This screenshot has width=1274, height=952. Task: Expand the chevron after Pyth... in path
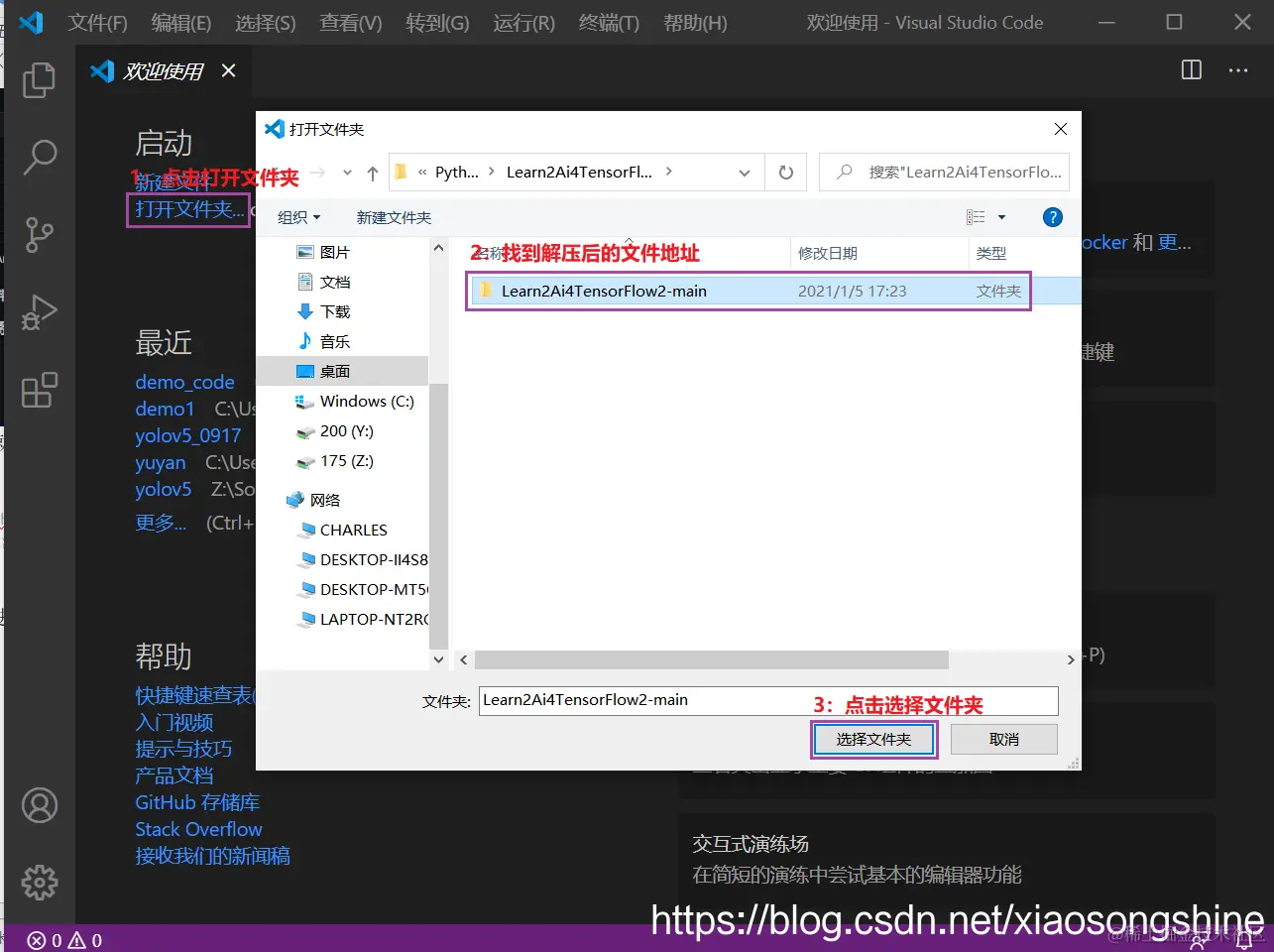(x=492, y=172)
